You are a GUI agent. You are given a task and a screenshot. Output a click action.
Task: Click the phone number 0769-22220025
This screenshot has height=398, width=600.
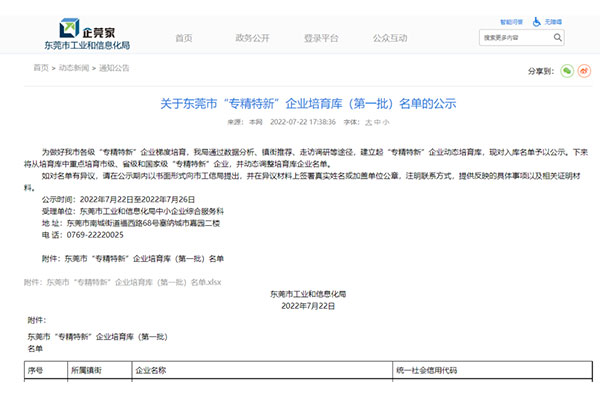[95, 235]
